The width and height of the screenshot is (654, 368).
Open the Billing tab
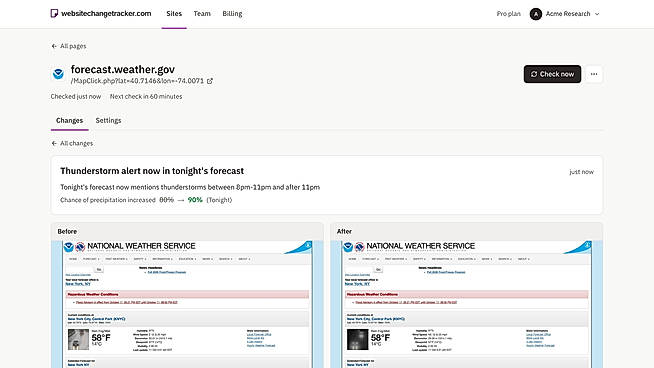(x=232, y=13)
